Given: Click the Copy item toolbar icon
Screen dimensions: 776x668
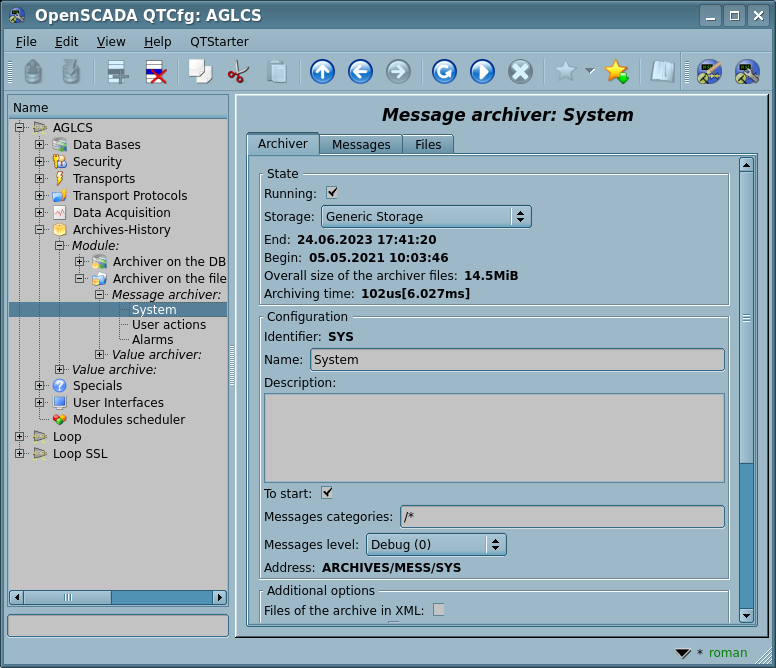Looking at the screenshot, I should pos(200,71).
